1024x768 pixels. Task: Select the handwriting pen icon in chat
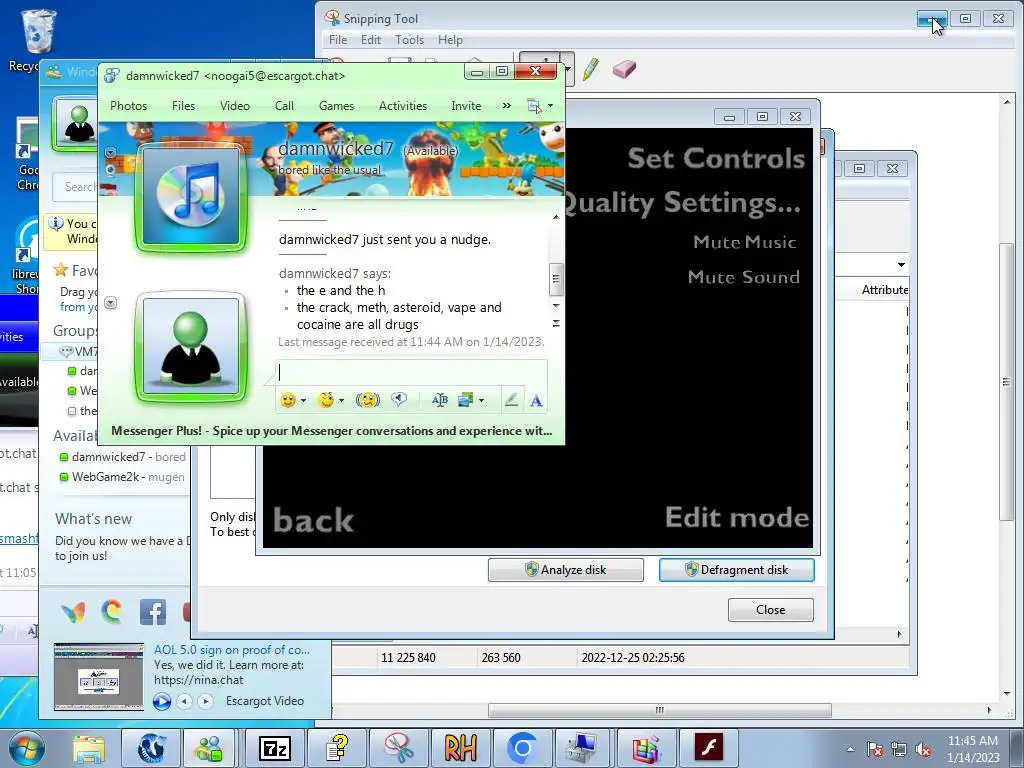pyautogui.click(x=511, y=400)
